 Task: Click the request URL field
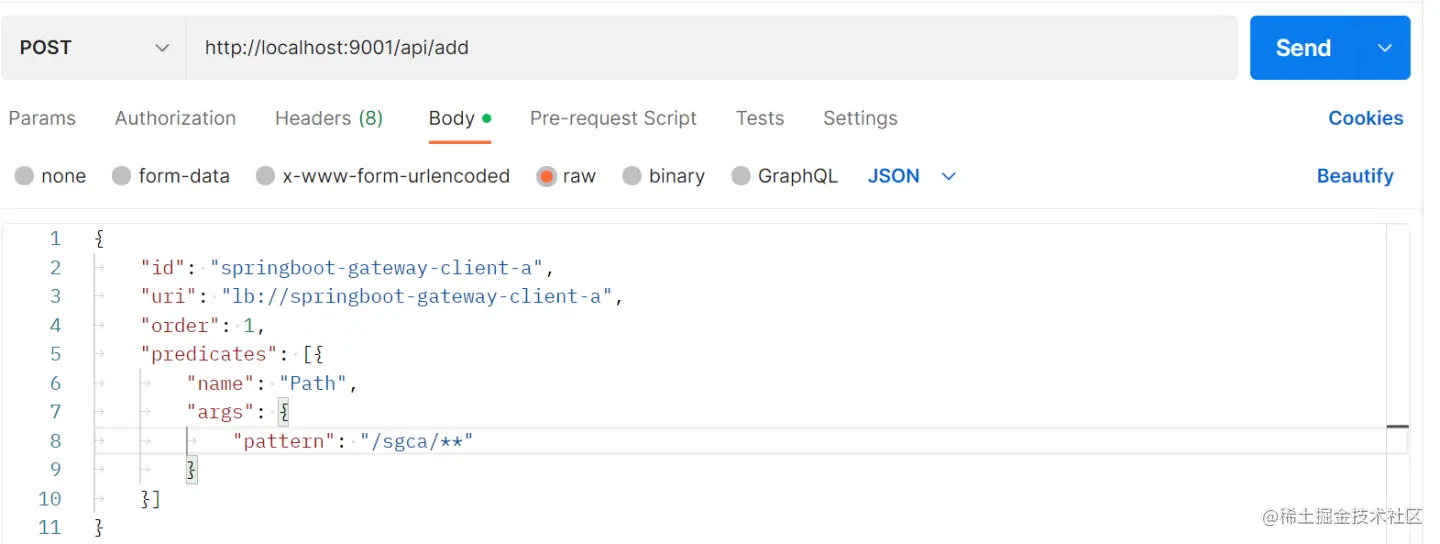(x=710, y=48)
